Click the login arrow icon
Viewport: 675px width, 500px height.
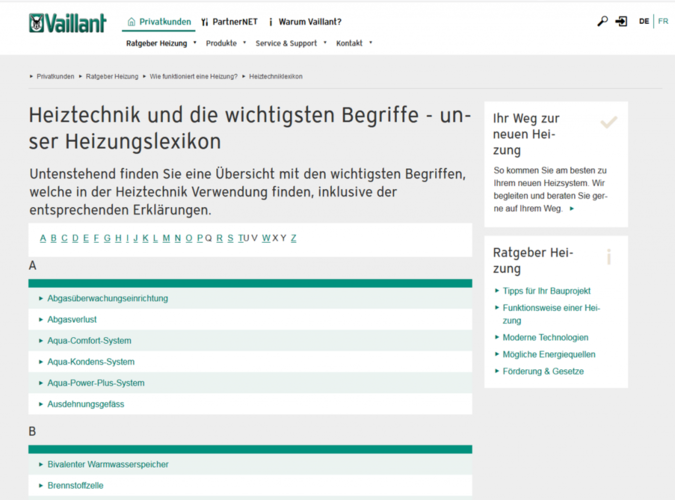click(621, 21)
